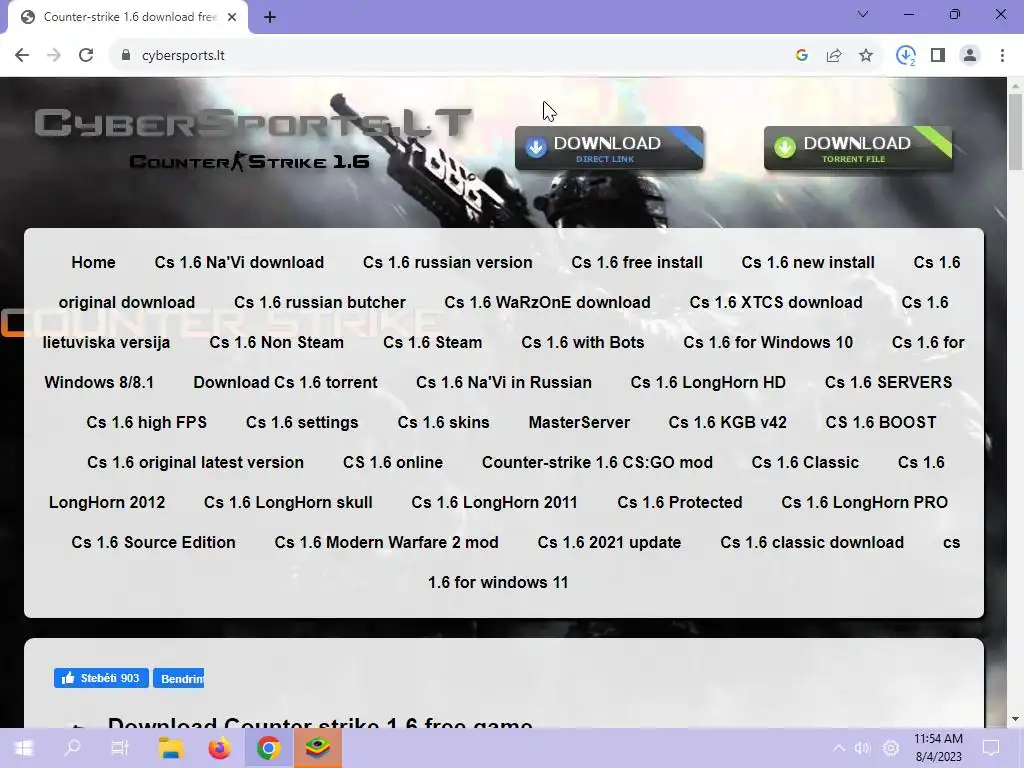This screenshot has height=768, width=1024.
Task: Open Cs 1.6 free install link
Action: pyautogui.click(x=637, y=263)
